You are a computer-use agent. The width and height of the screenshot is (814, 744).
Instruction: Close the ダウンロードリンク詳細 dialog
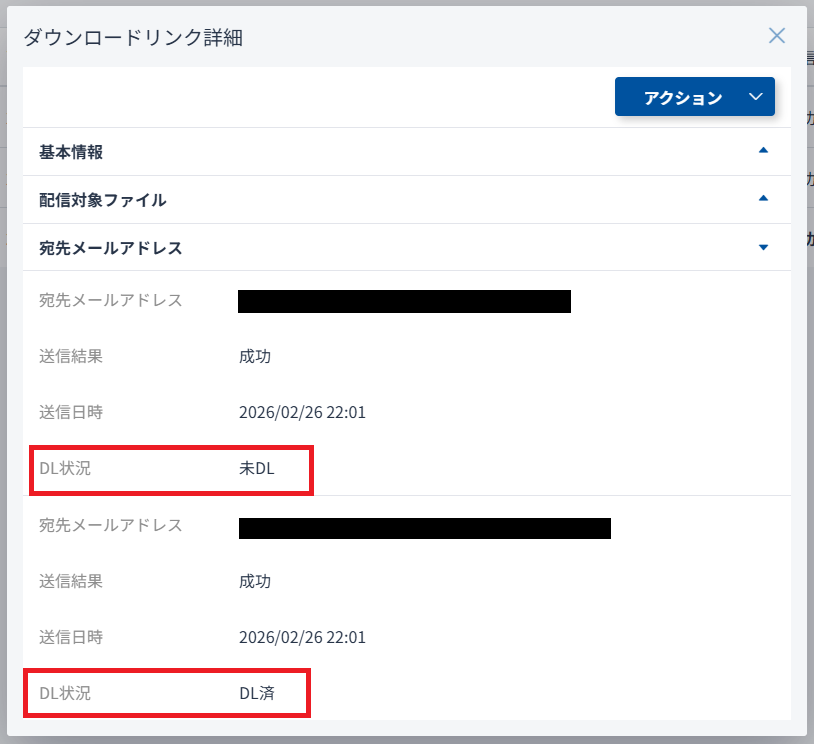pyautogui.click(x=776, y=36)
